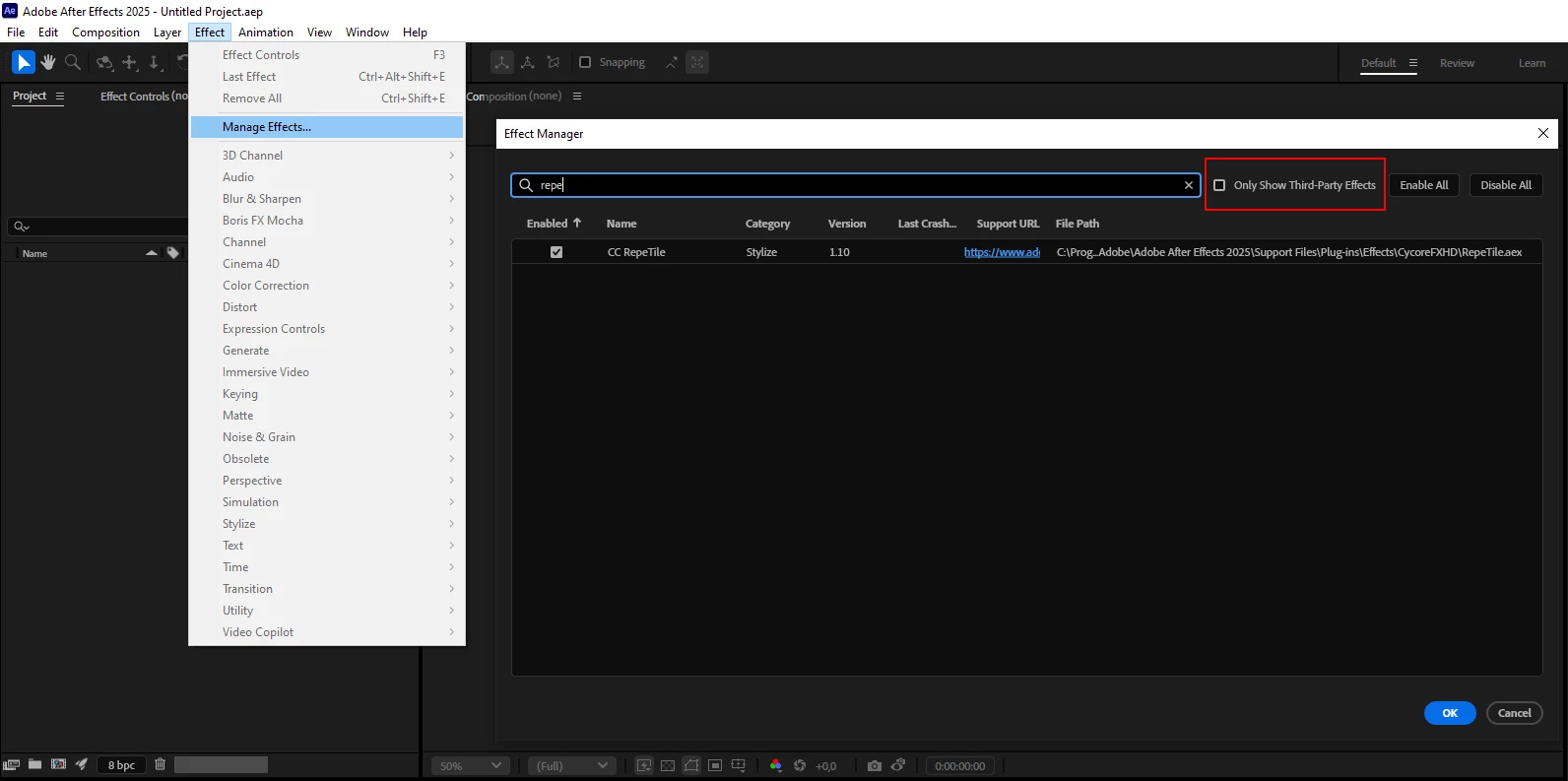Open the Animation menu
Image resolution: width=1568 pixels, height=781 pixels.
click(x=266, y=33)
